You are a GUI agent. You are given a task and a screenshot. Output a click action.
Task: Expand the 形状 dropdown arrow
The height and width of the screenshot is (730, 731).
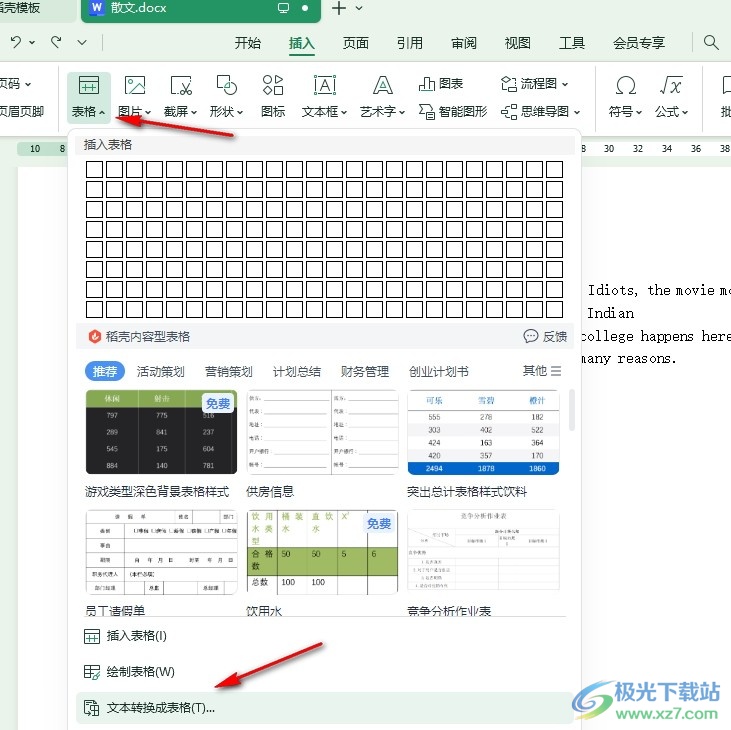(x=240, y=112)
